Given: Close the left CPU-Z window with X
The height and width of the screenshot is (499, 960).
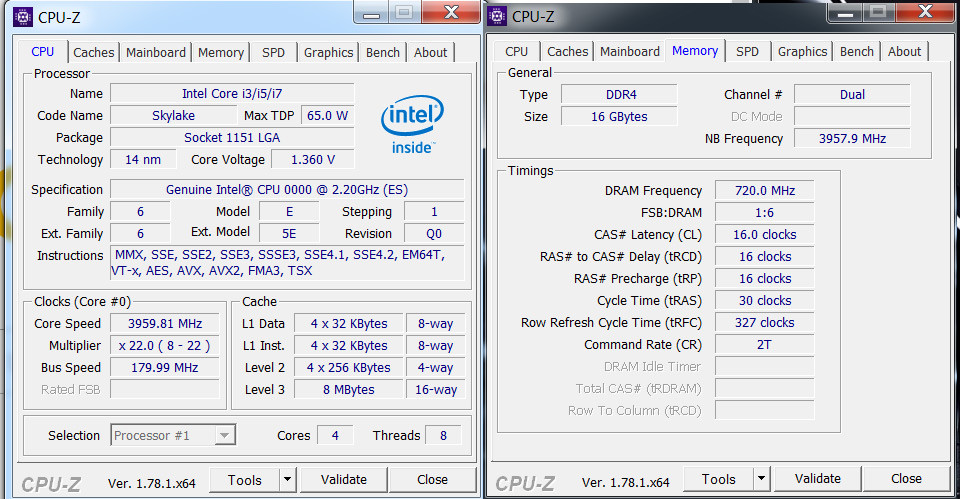Looking at the screenshot, I should 452,12.
